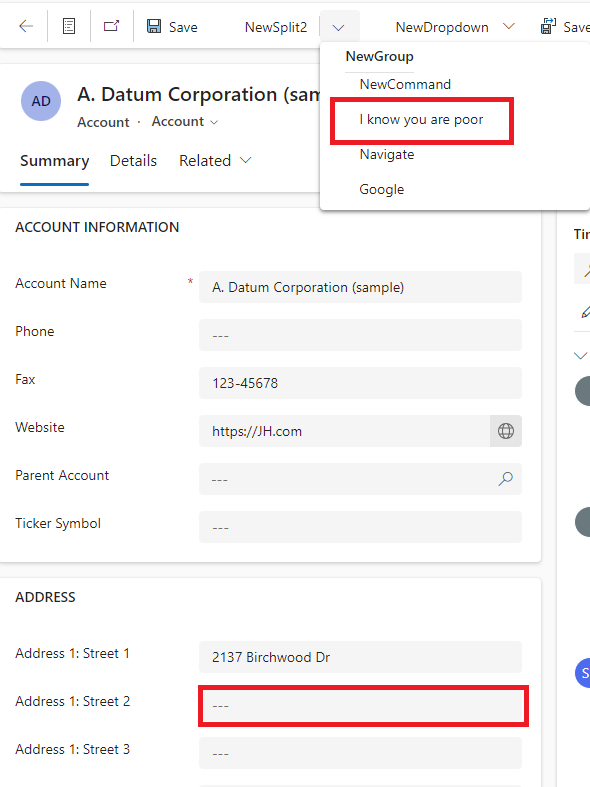The height and width of the screenshot is (787, 590).
Task: Click the Ticker Symbol label
Action: (x=58, y=523)
